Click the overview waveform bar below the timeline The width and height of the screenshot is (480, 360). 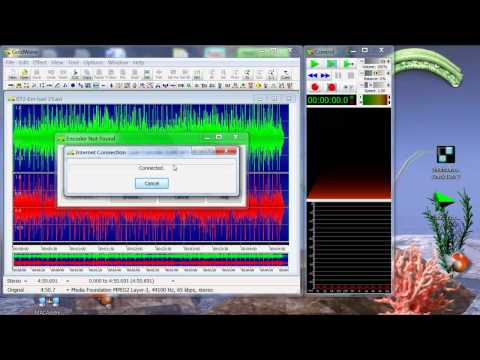150,260
